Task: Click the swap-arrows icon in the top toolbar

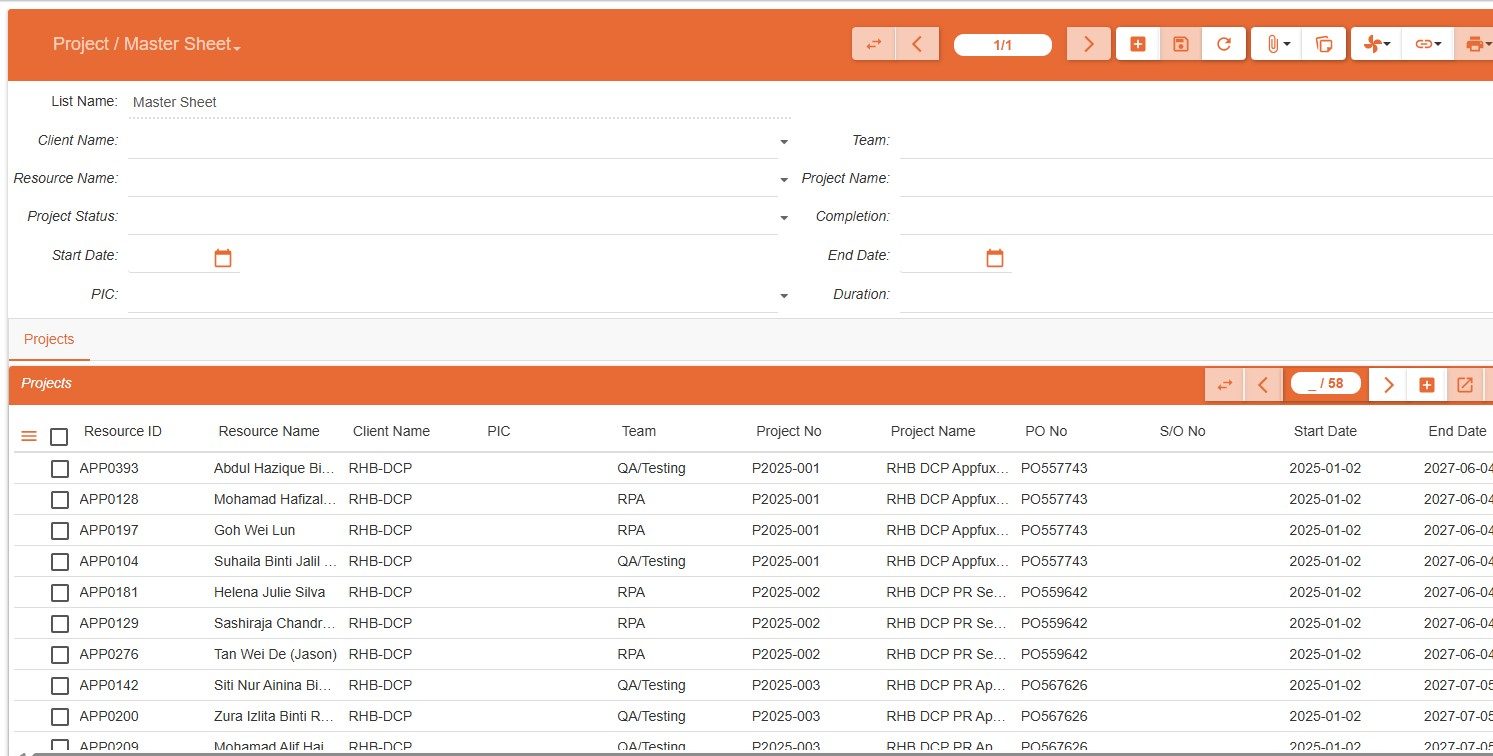Action: click(x=874, y=44)
